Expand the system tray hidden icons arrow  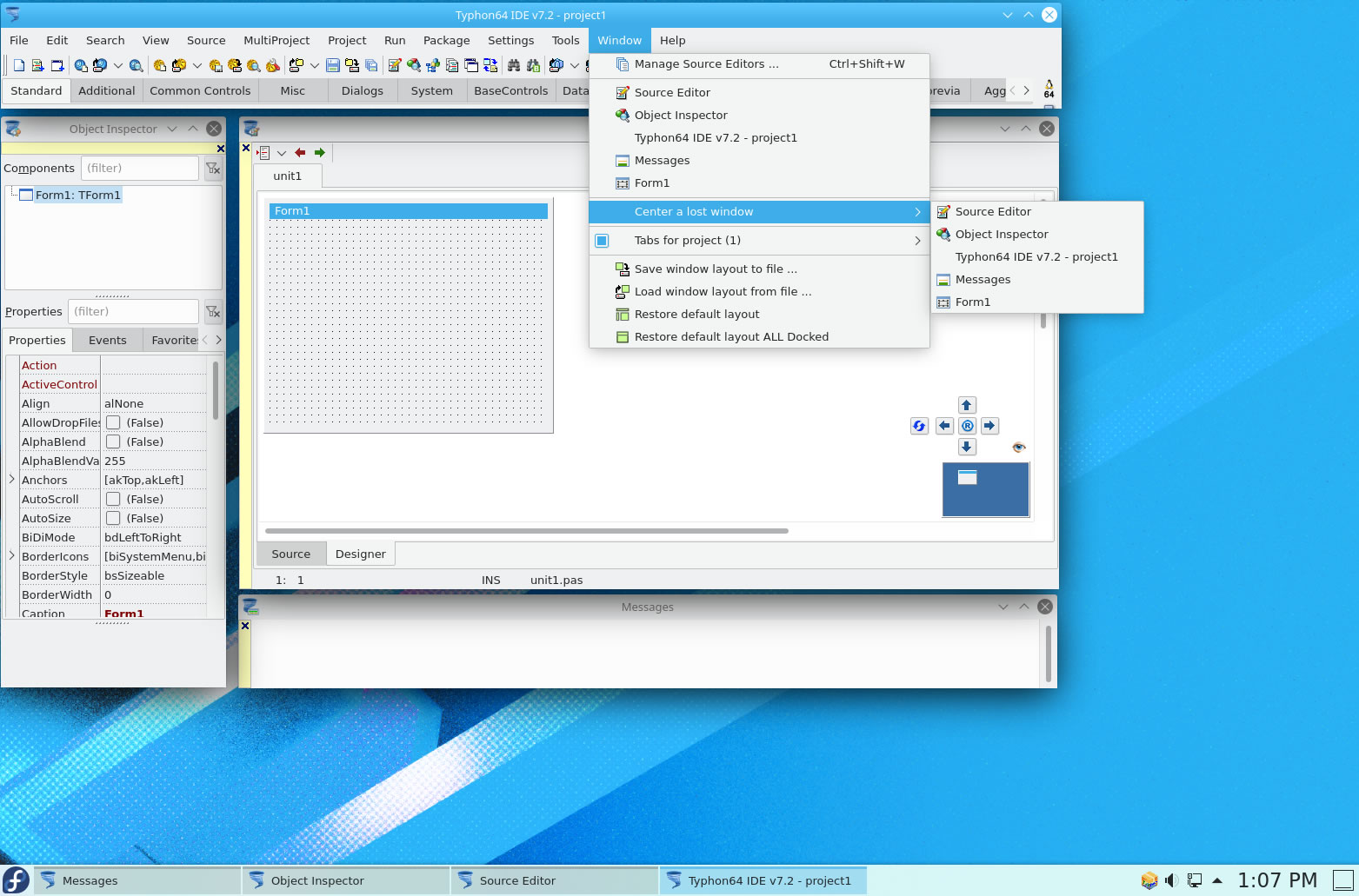pos(1217,880)
